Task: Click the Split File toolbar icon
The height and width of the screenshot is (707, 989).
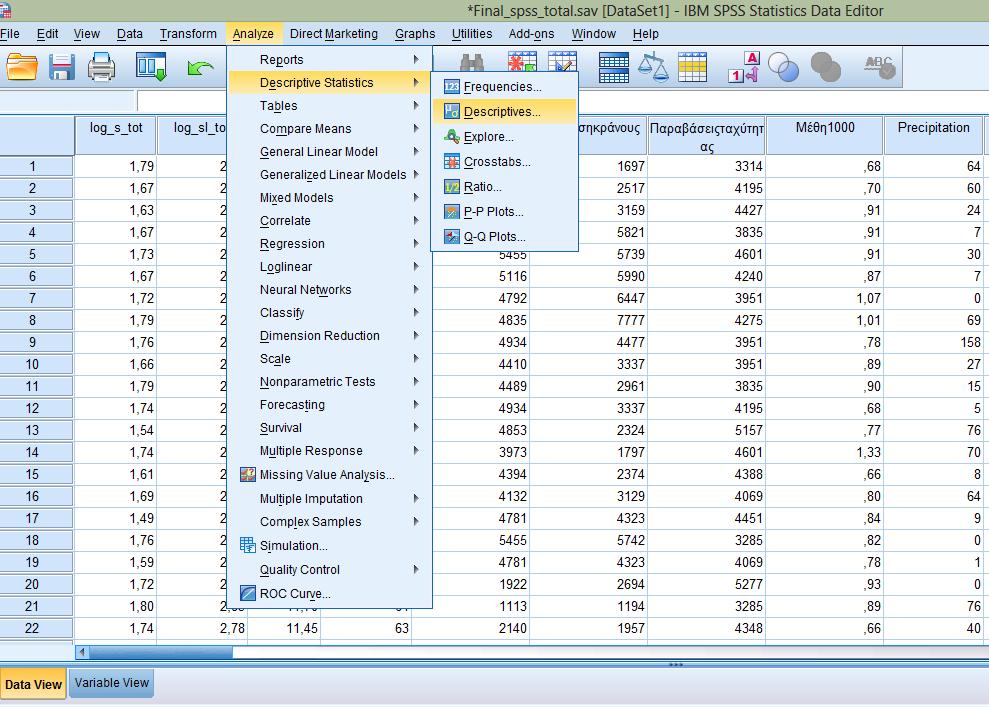Action: (613, 67)
